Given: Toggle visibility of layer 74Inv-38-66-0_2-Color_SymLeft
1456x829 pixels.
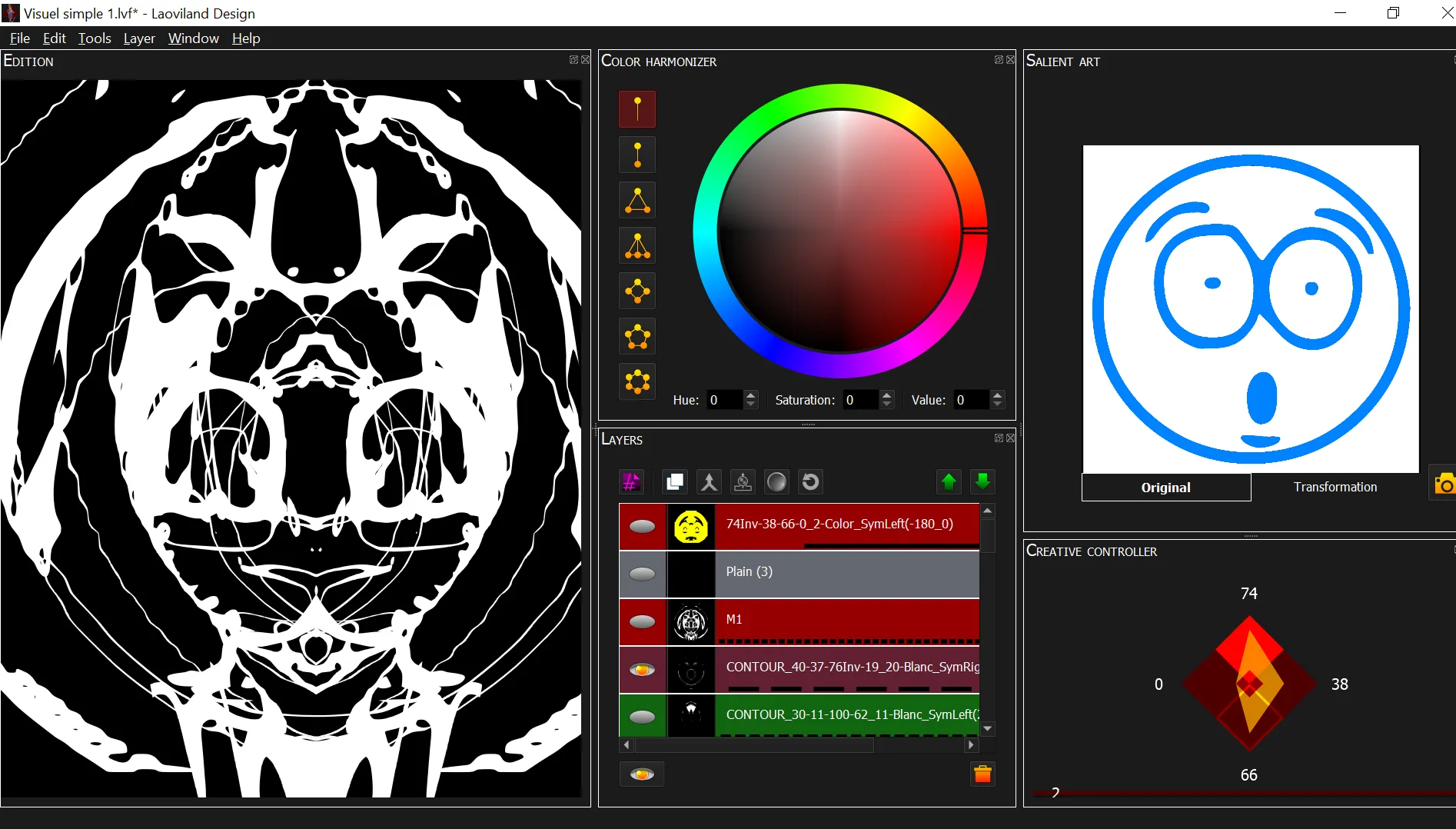Looking at the screenshot, I should [643, 527].
